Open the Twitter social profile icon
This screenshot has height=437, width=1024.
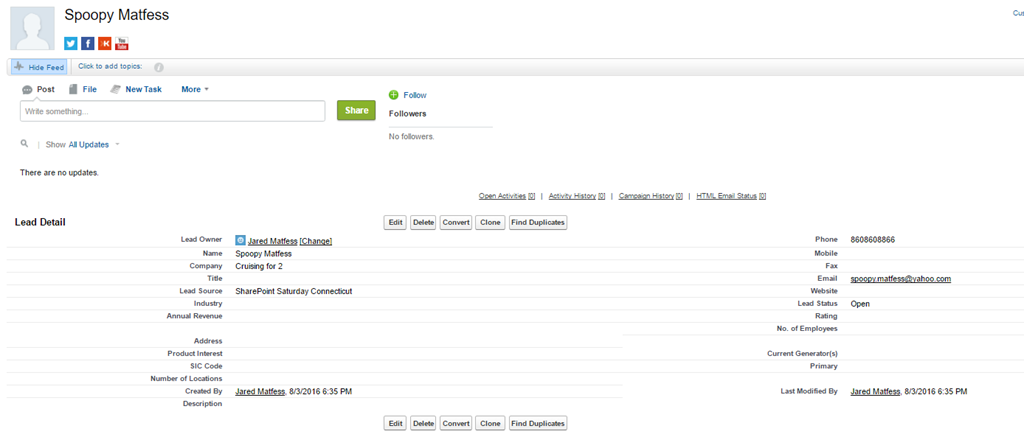pos(71,44)
